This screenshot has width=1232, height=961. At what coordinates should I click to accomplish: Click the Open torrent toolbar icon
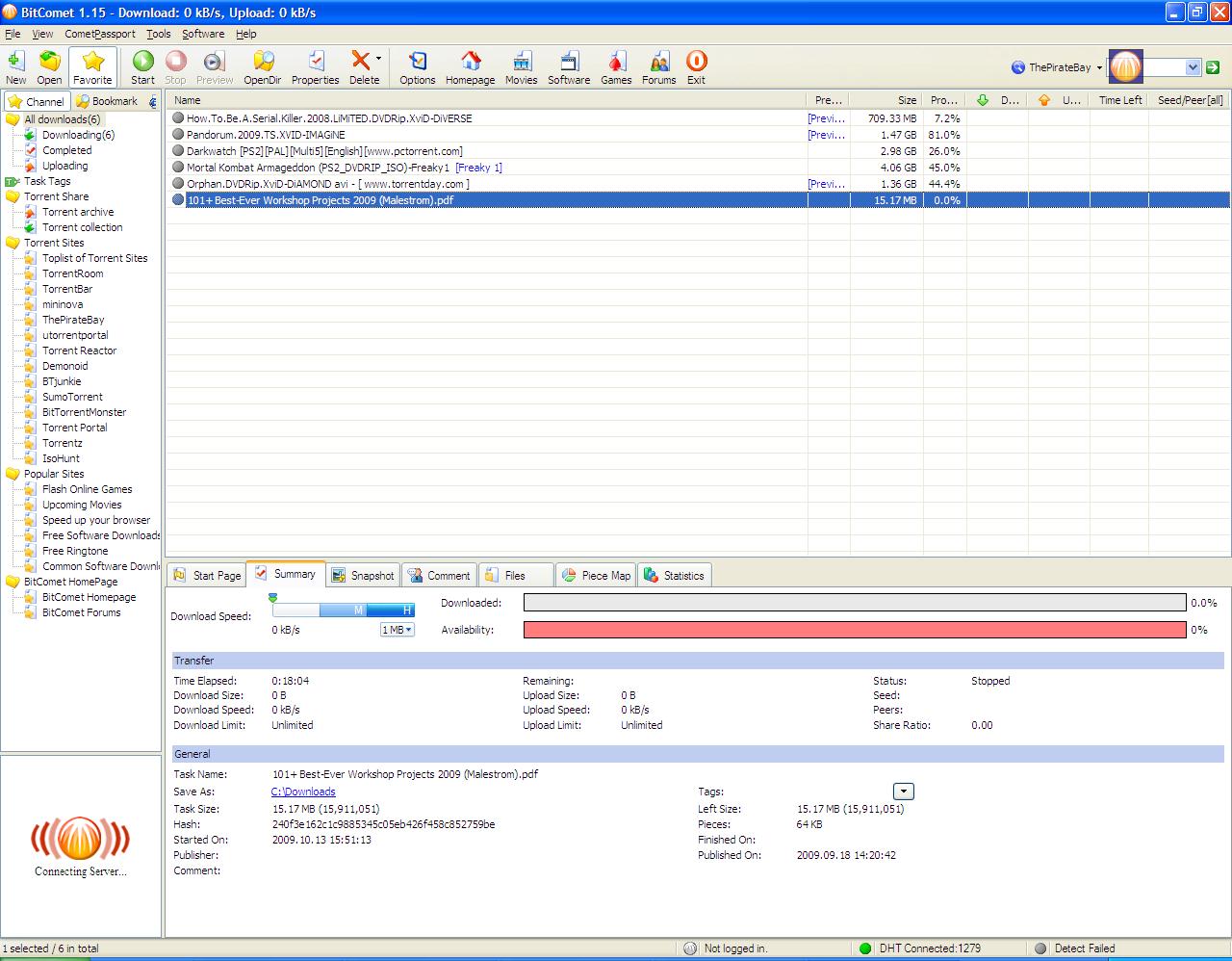click(x=49, y=67)
